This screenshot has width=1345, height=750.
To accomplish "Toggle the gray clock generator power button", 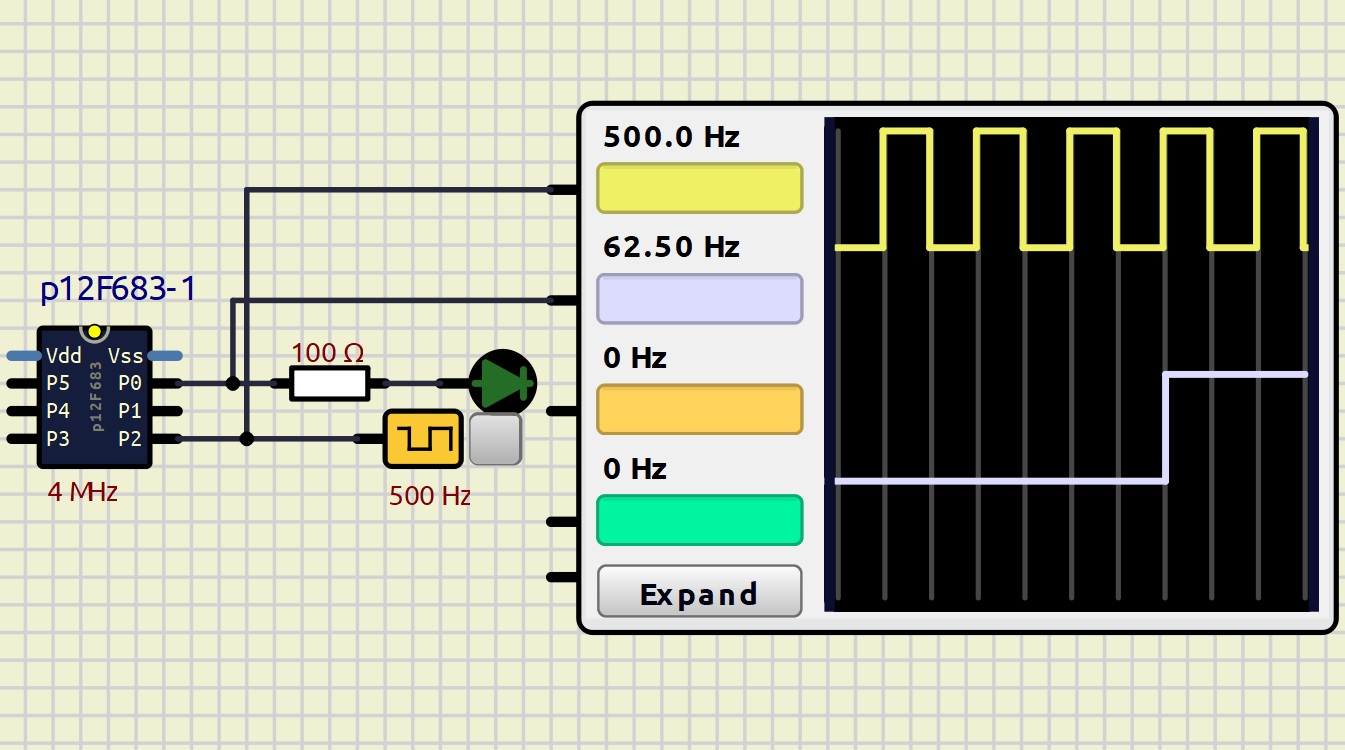I will click(x=496, y=439).
